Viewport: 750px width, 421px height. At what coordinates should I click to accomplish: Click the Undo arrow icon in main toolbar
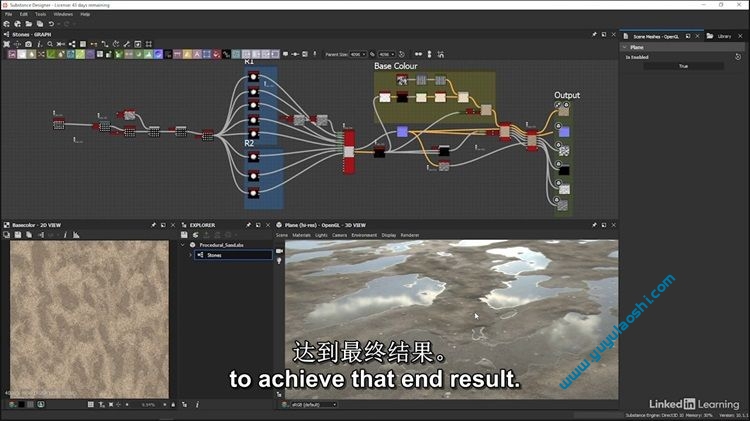click(51, 23)
